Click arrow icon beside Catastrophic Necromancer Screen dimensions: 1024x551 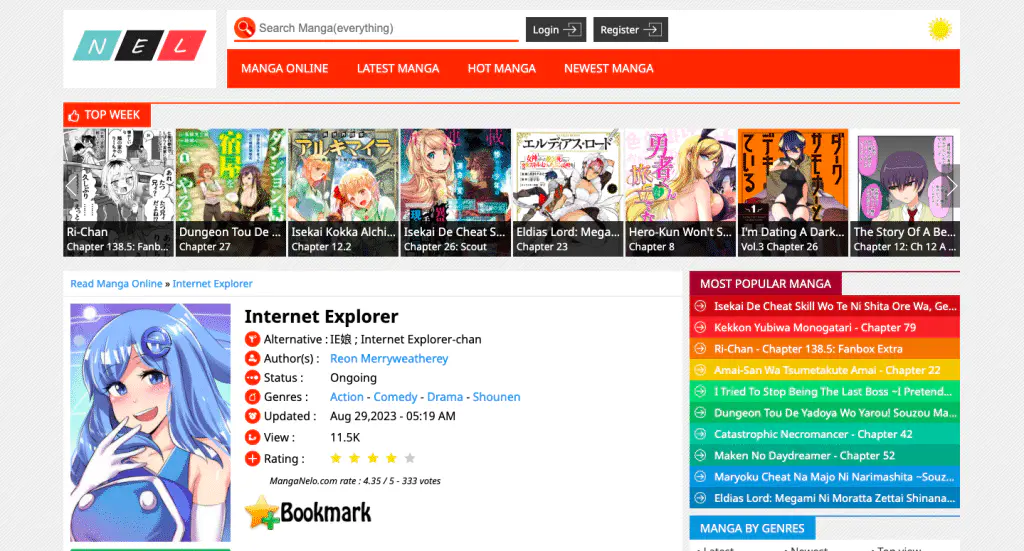[700, 434]
